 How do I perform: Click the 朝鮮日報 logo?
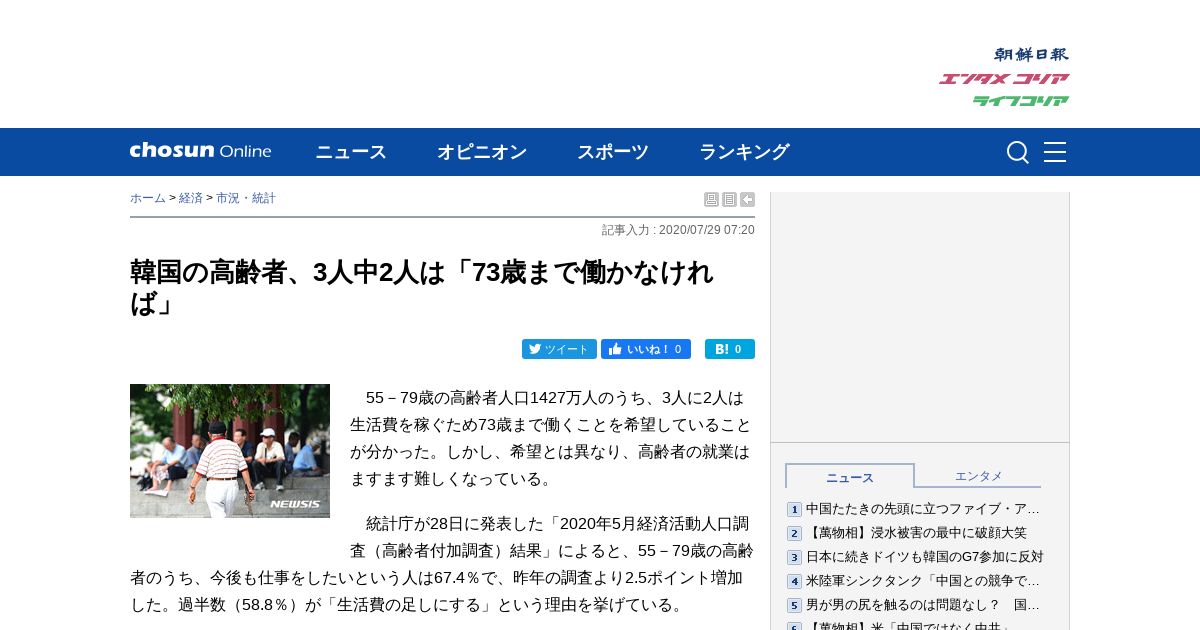[x=1031, y=54]
